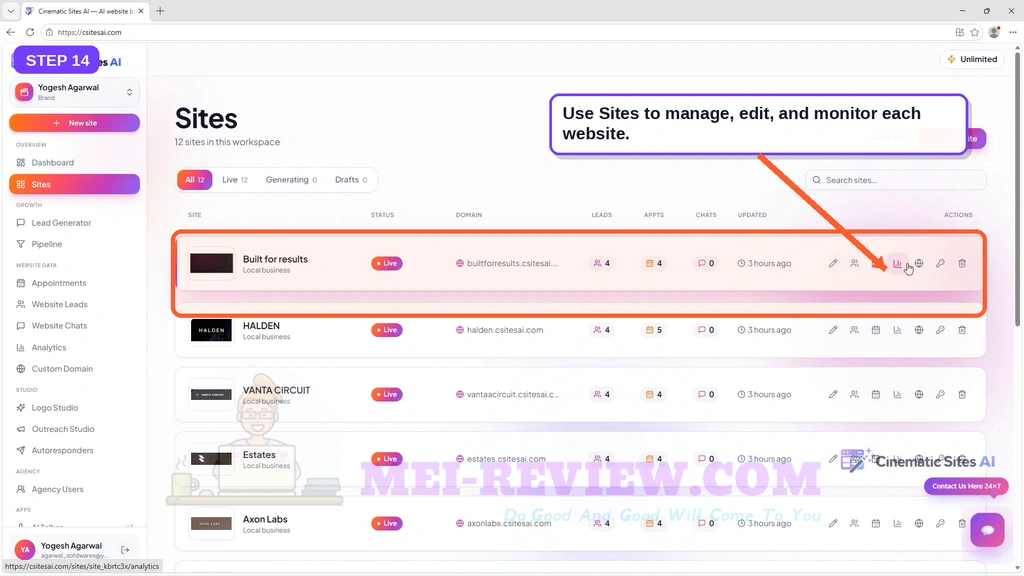The image size is (1024, 576).
Task: Open the browser settings and more menu
Action: coord(1013,32)
